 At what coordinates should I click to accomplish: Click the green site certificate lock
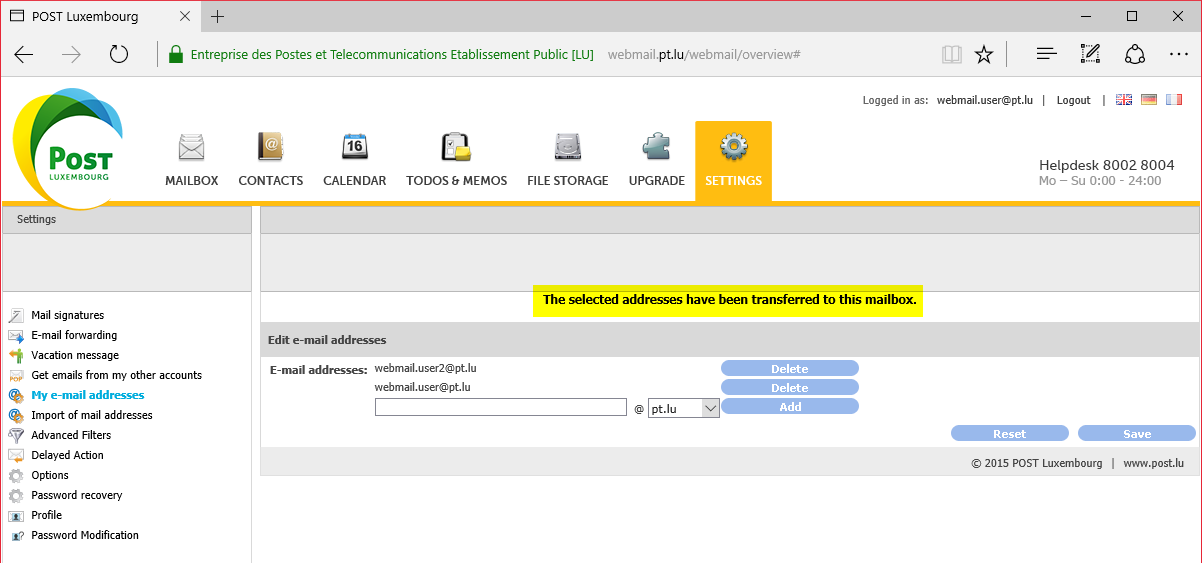pos(176,54)
